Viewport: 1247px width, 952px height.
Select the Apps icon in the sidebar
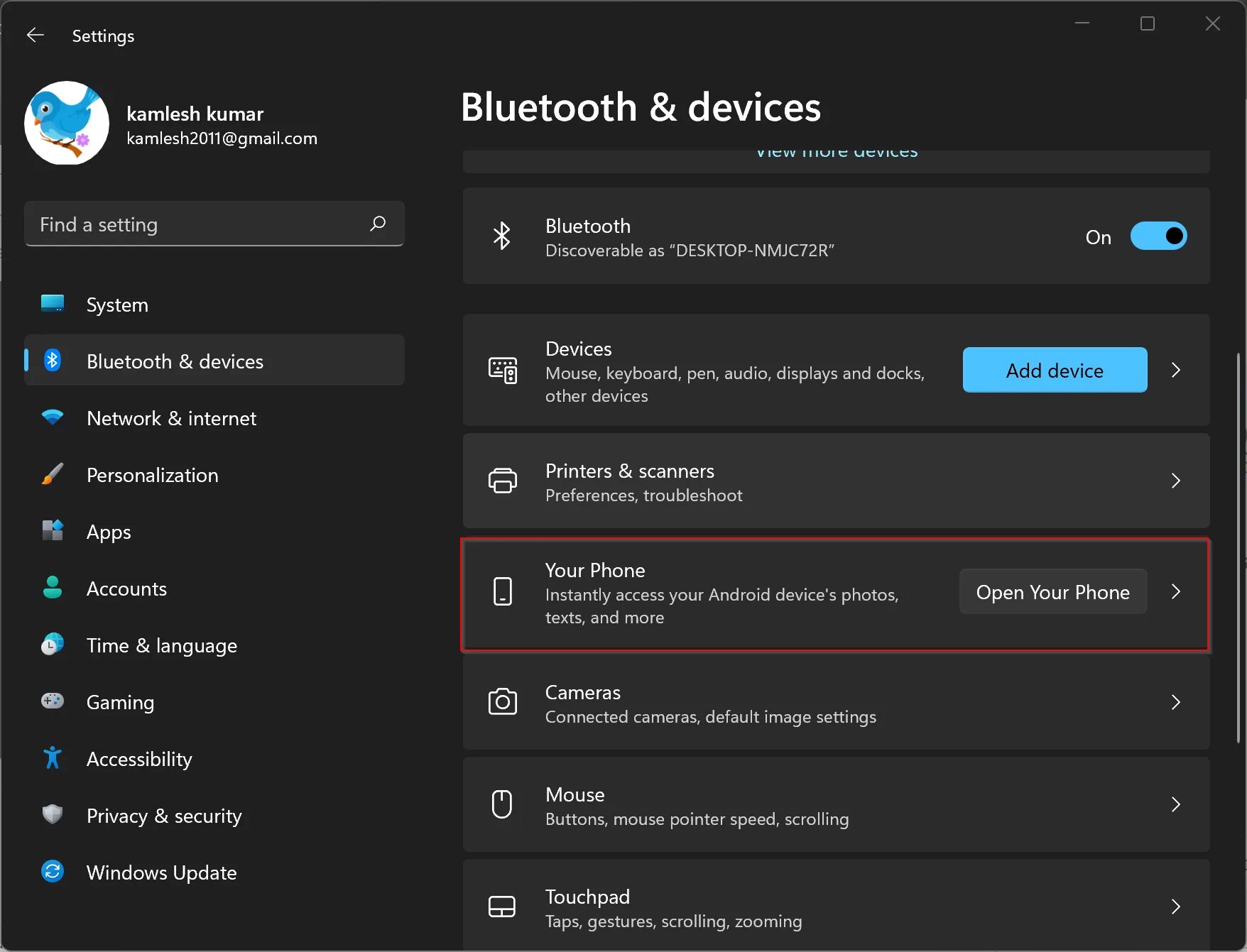pos(52,531)
